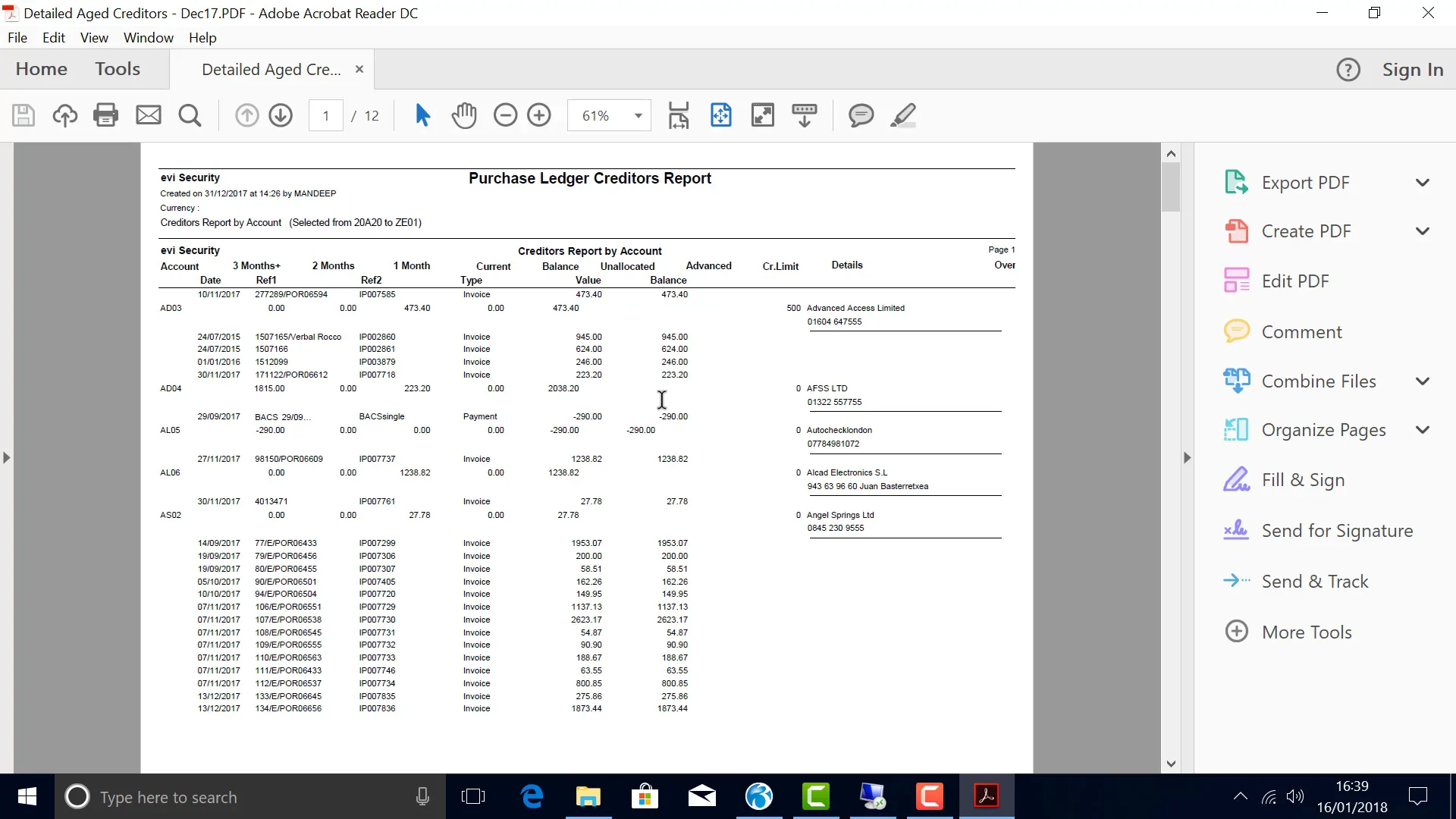Upload file to Adobe cloud icon
The width and height of the screenshot is (1456, 819).
click(65, 115)
